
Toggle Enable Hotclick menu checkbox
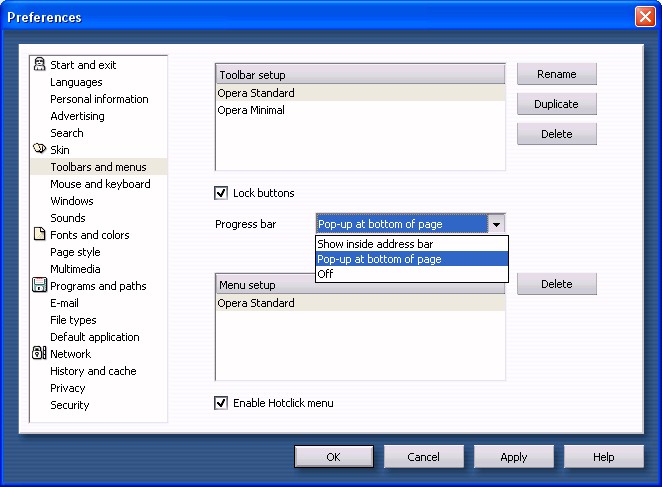[221, 403]
